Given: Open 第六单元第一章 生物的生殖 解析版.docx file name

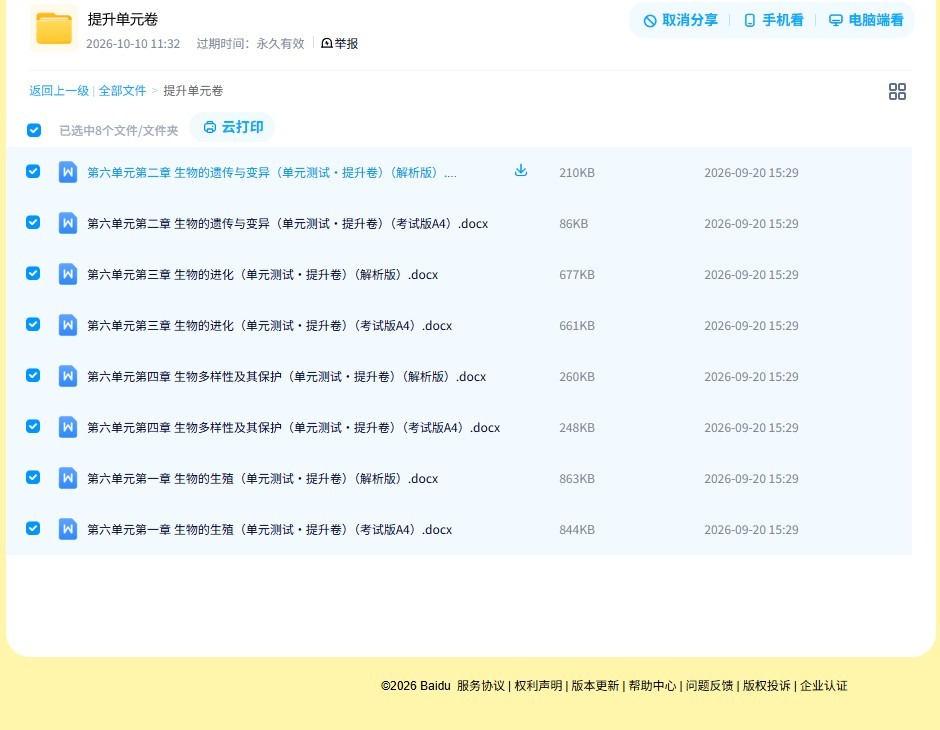Looking at the screenshot, I should point(263,478).
